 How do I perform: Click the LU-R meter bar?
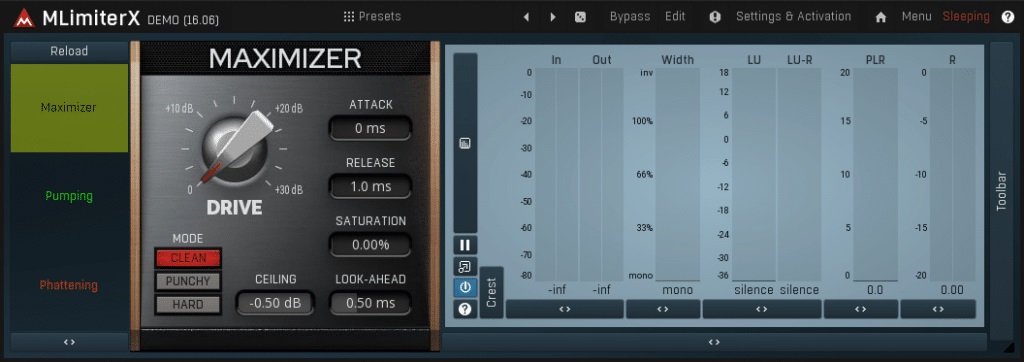799,174
